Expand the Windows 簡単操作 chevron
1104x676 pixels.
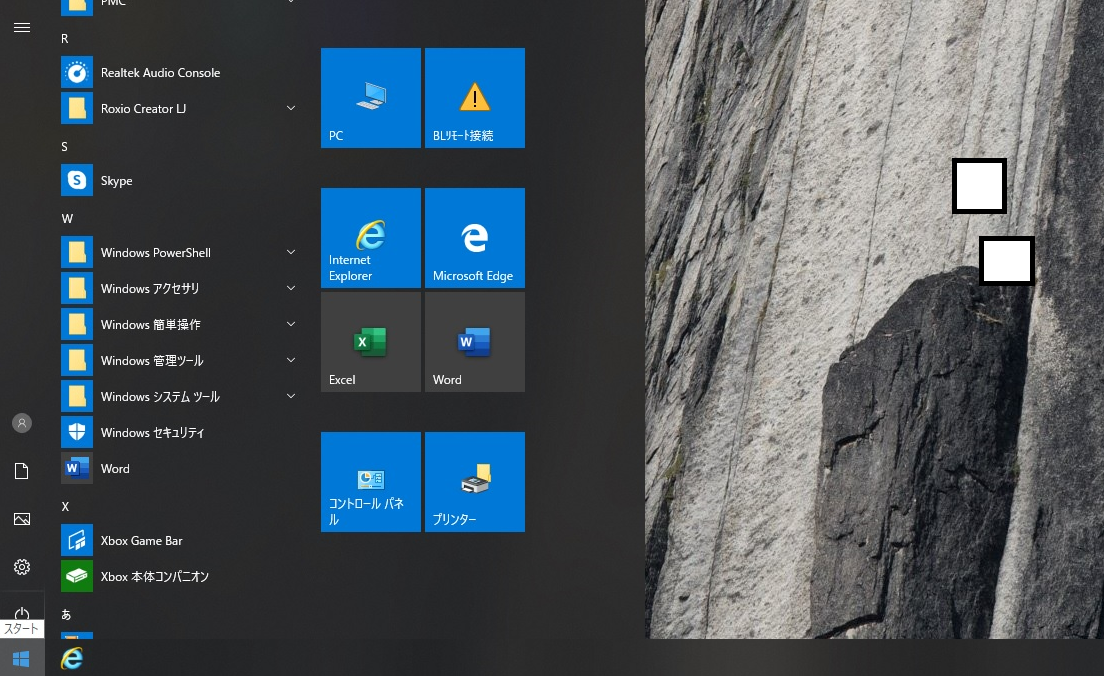pyautogui.click(x=291, y=324)
